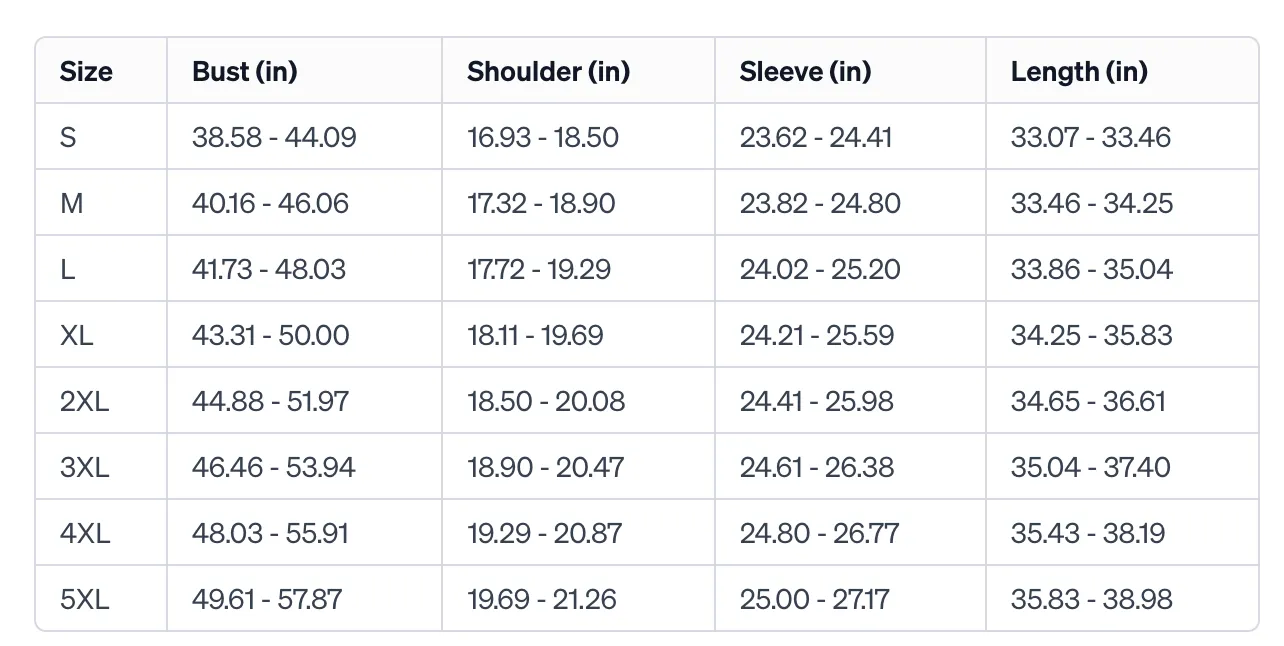Click sleeve value 25.00 - 27.17
Viewport: 1284px width, 646px height.
coord(815,599)
